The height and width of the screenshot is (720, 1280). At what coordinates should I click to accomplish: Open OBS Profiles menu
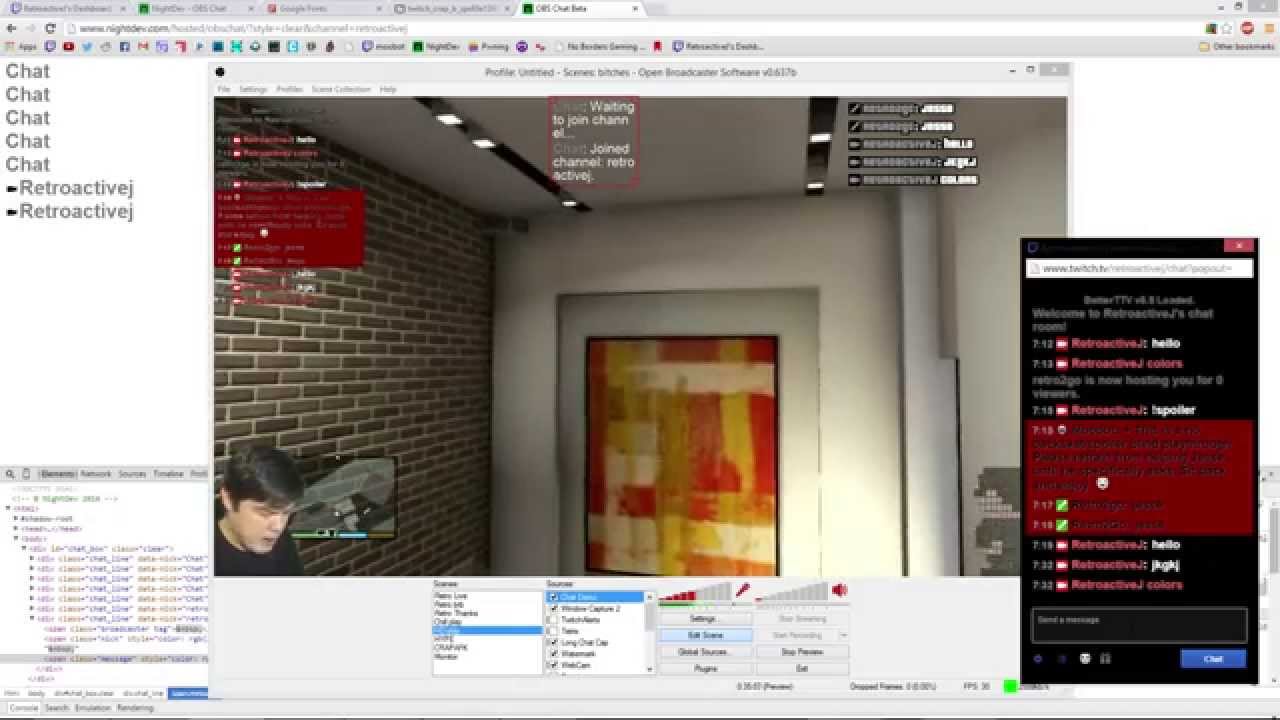click(x=289, y=89)
